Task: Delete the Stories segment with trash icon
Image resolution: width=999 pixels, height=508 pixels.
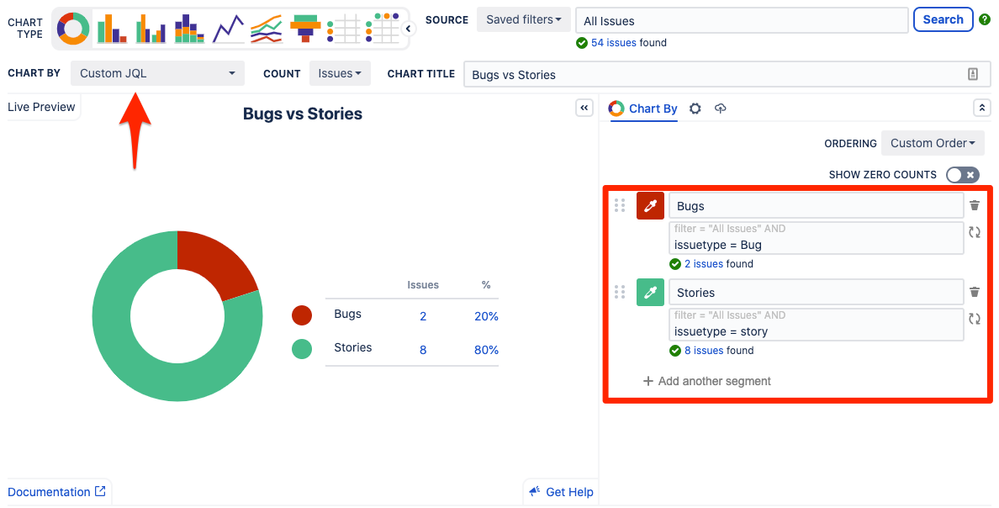Action: pyautogui.click(x=974, y=292)
